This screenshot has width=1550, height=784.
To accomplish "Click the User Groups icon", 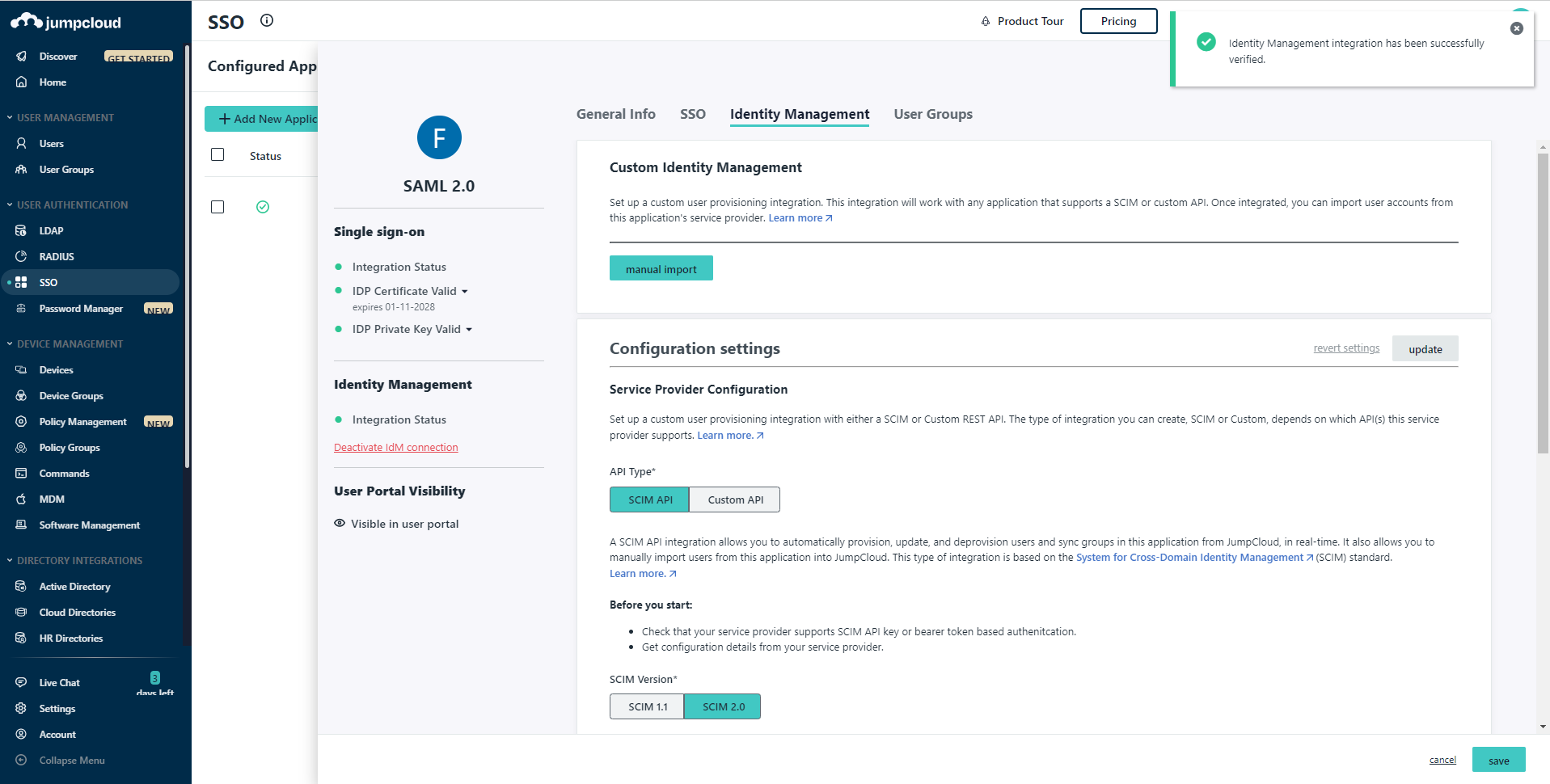I will point(21,170).
